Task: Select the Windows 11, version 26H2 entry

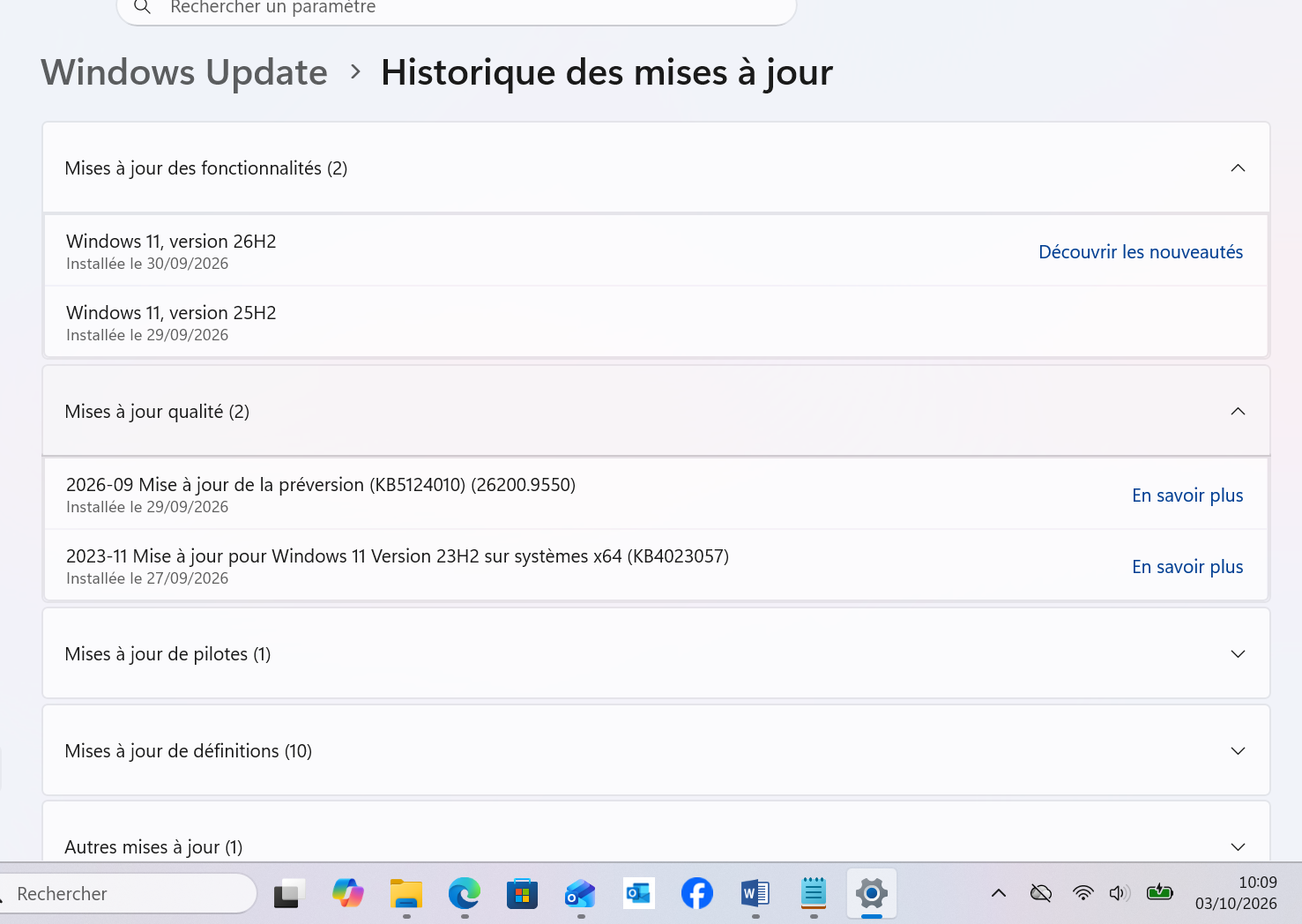Action: click(656, 251)
